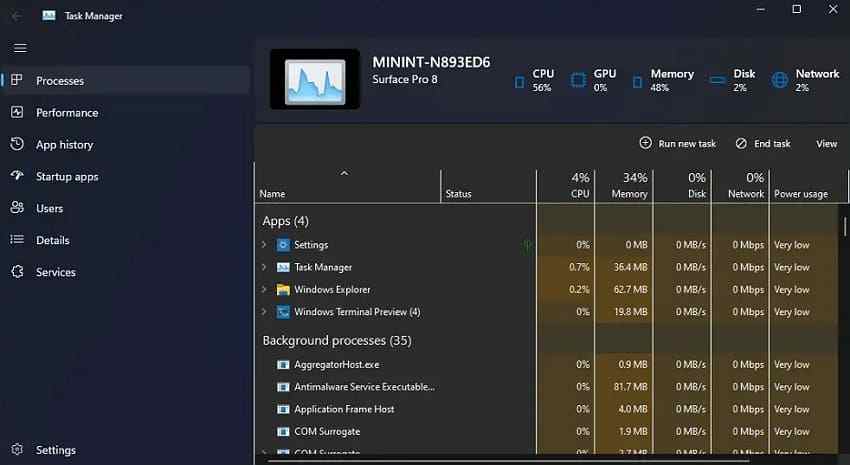
Task: Sort by the Status column header
Action: [488, 185]
